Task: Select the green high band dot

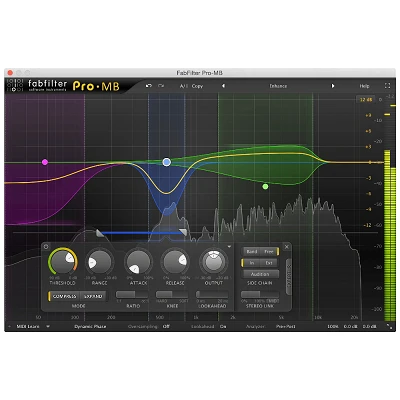Action: (x=265, y=186)
